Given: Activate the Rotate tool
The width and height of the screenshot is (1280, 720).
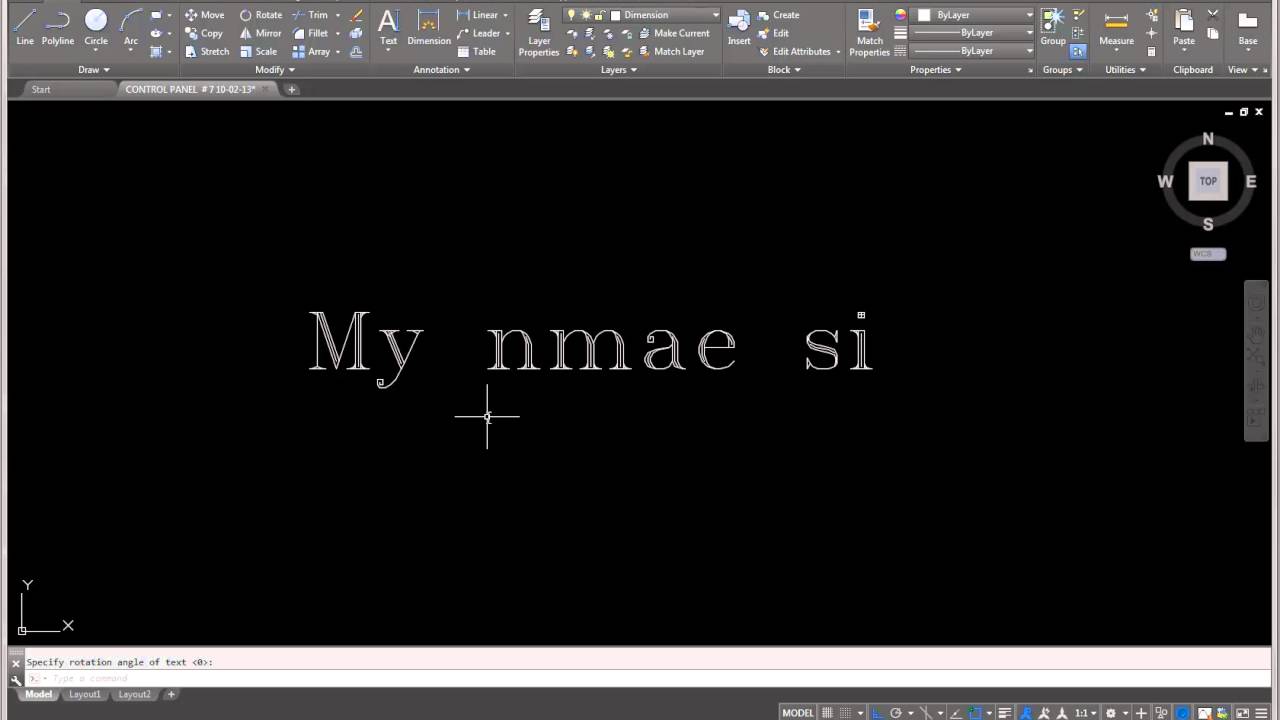Looking at the screenshot, I should coord(261,15).
